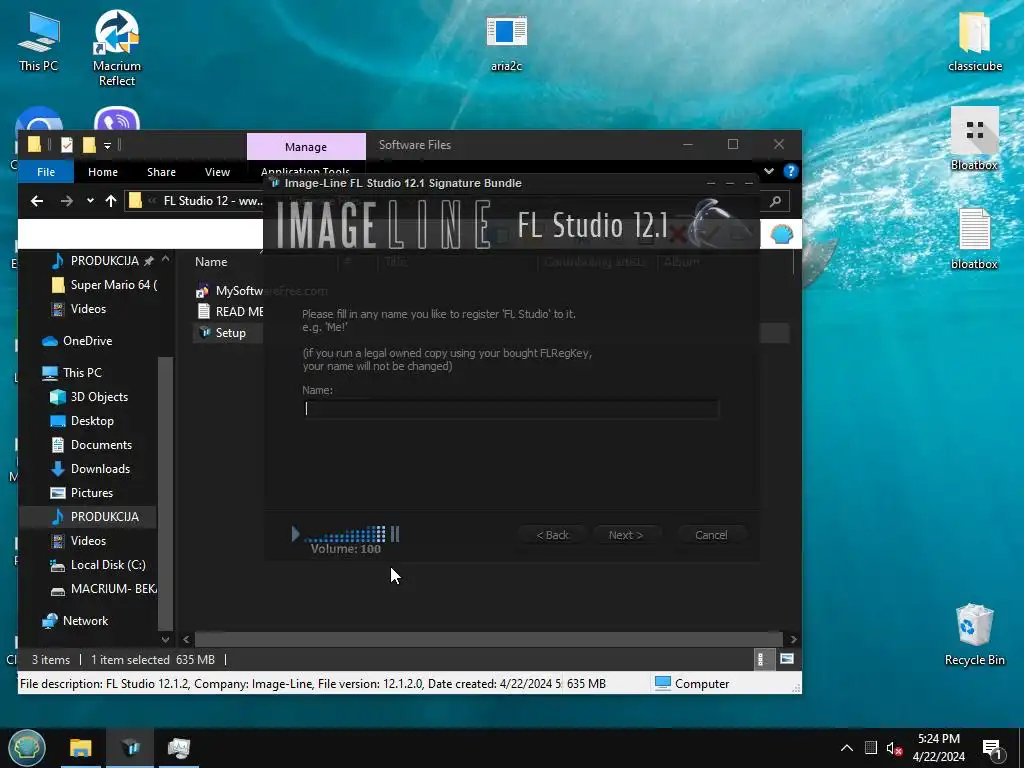Viewport: 1024px width, 768px height.
Task: Go up one folder level
Action: point(110,201)
